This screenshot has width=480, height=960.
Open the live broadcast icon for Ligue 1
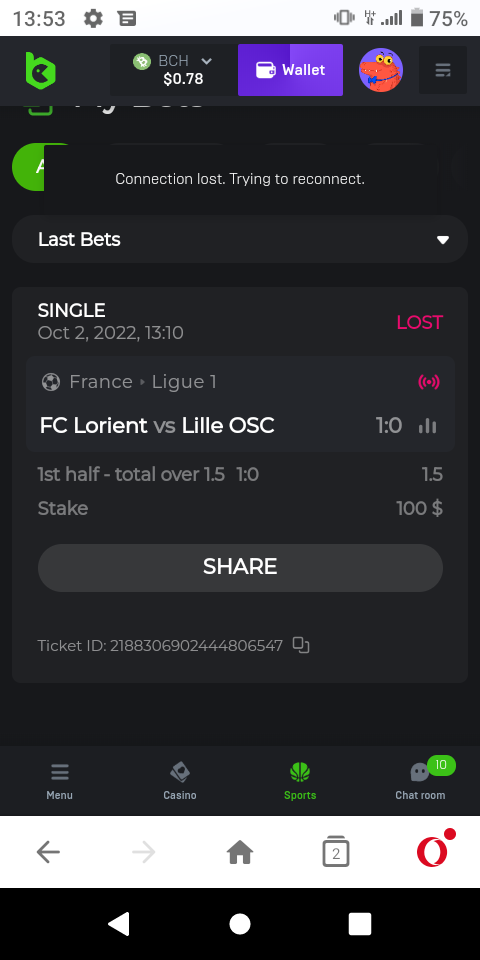(429, 382)
